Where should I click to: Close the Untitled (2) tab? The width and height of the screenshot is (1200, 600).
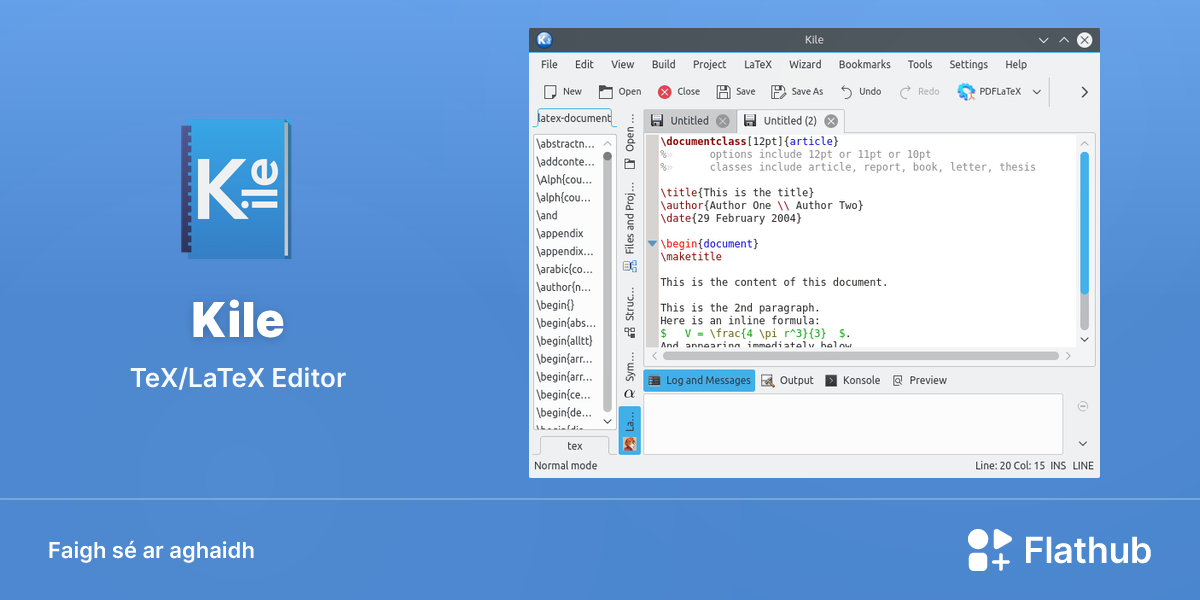[830, 121]
